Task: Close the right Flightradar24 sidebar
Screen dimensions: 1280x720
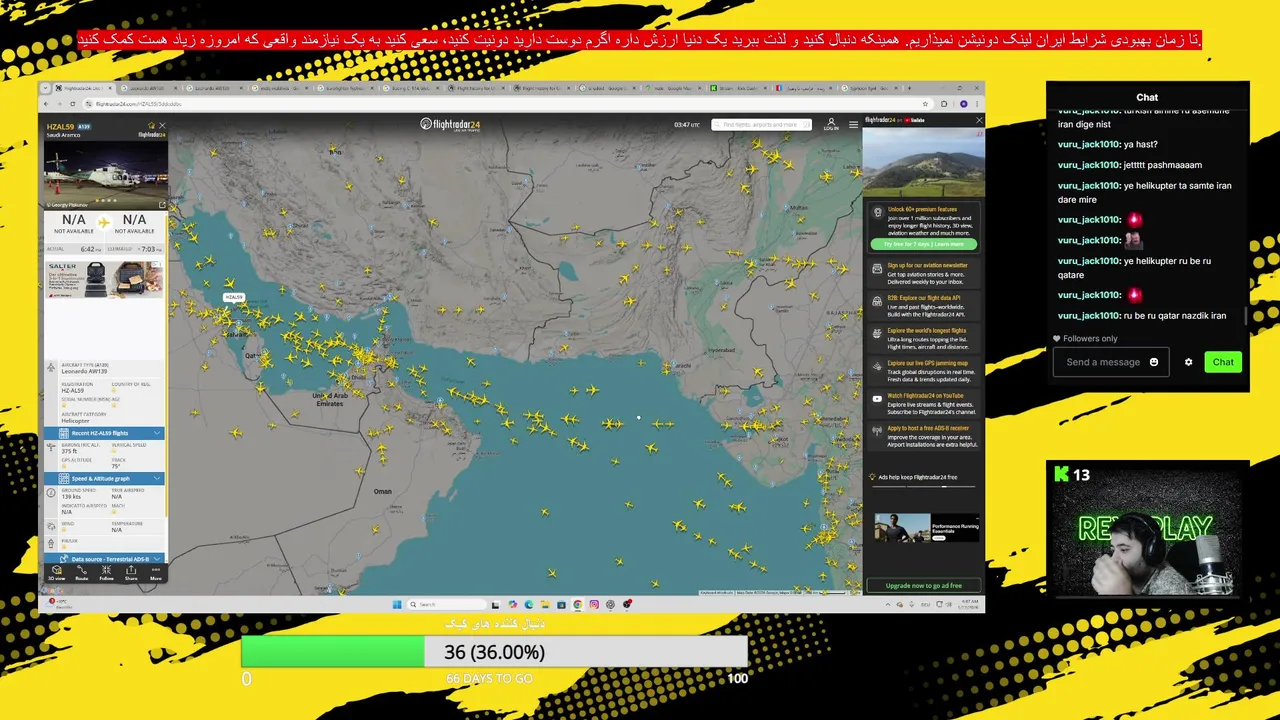Action: point(978,120)
